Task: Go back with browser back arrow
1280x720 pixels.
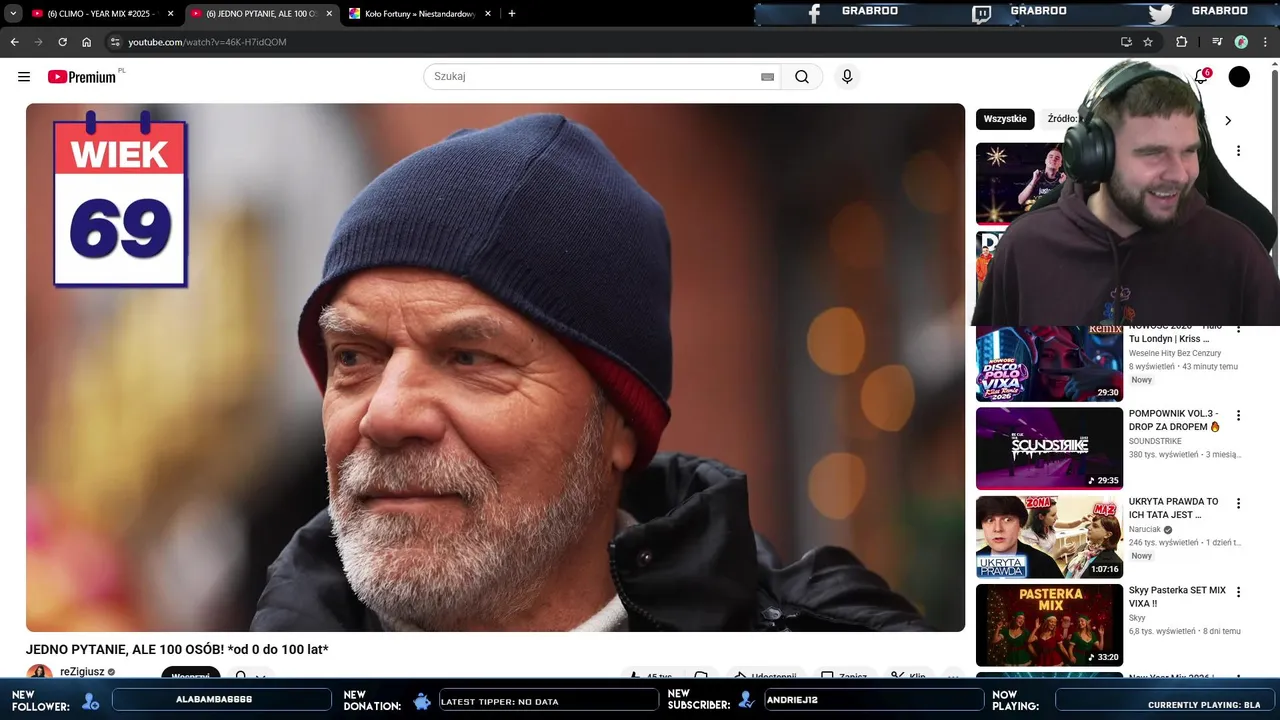Action: (14, 42)
